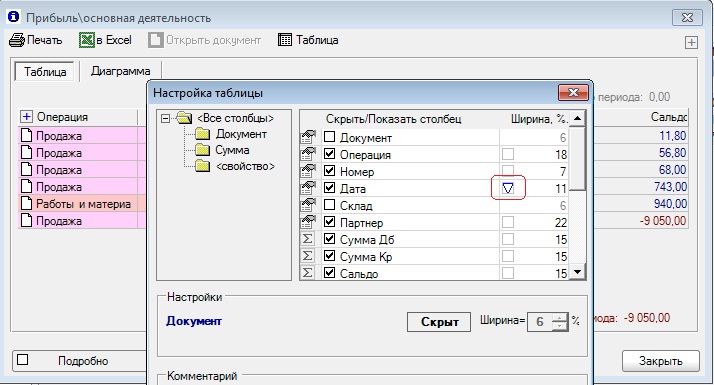Toggle the sort box in Партнер row
The height and width of the screenshot is (385, 714).
coord(508,222)
